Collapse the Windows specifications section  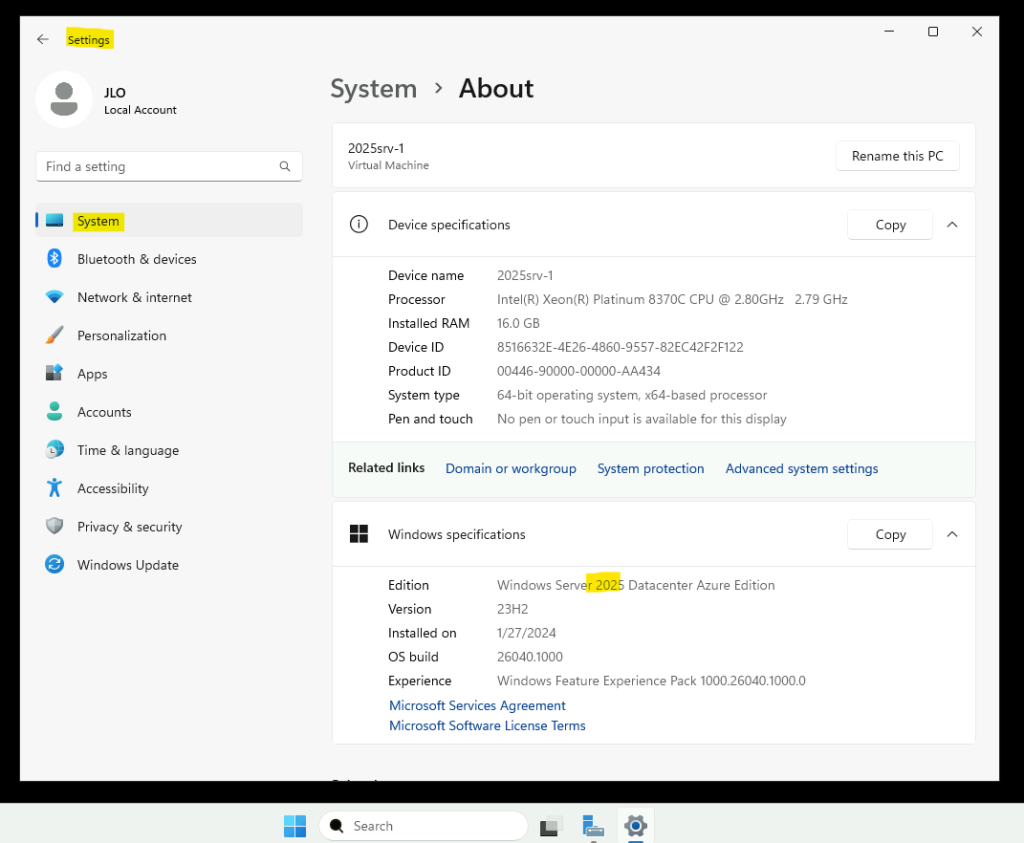click(952, 534)
